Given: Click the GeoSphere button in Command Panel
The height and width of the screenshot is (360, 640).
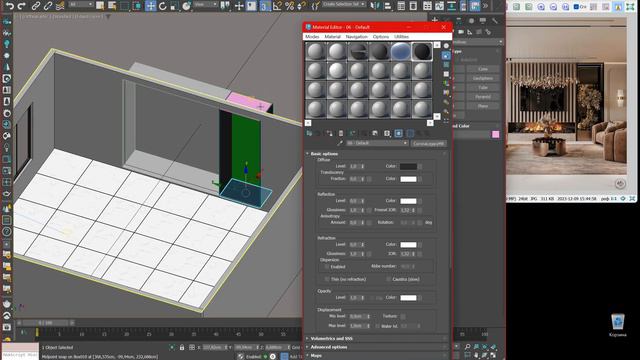Looking at the screenshot, I should point(483,78).
